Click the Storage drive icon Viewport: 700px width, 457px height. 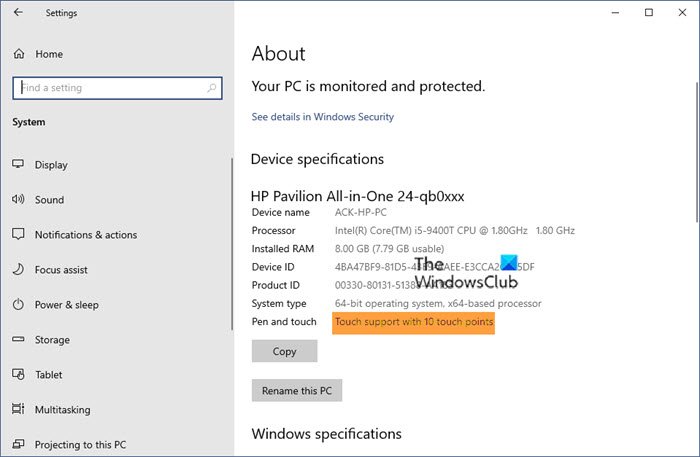[x=18, y=340]
